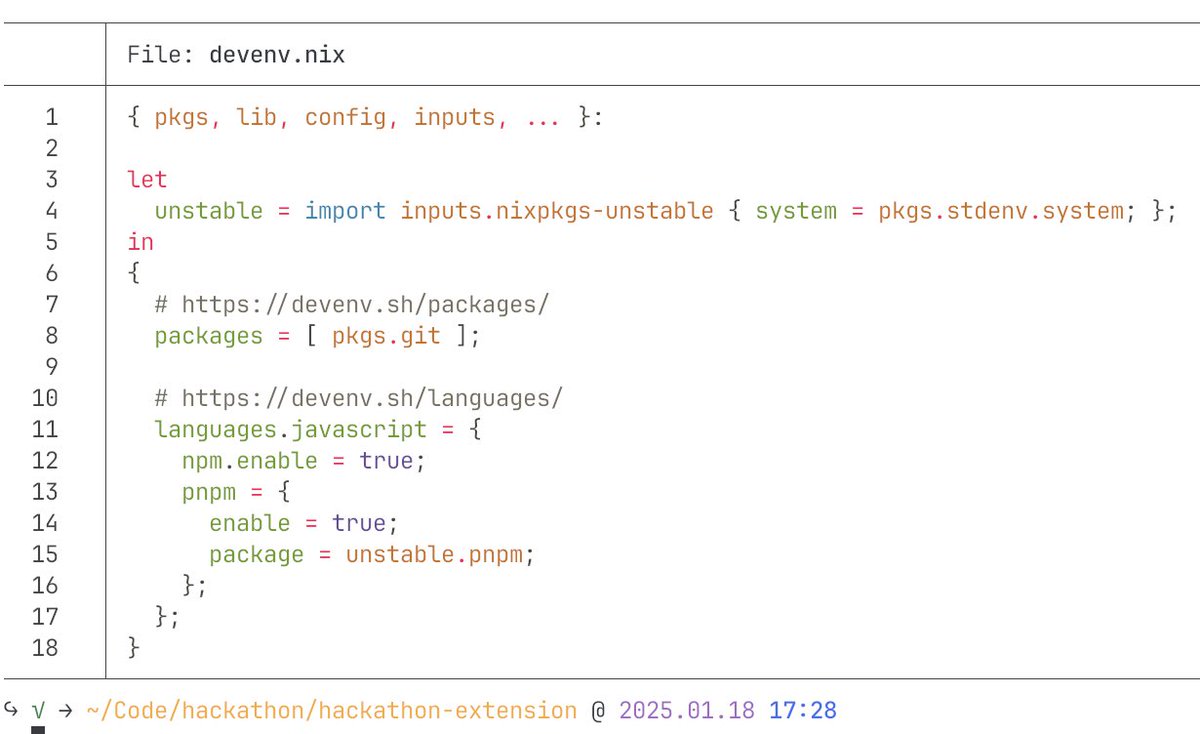This screenshot has width=1200, height=734.
Task: Click 'inputs,' argument on line 1
Action: click(461, 117)
